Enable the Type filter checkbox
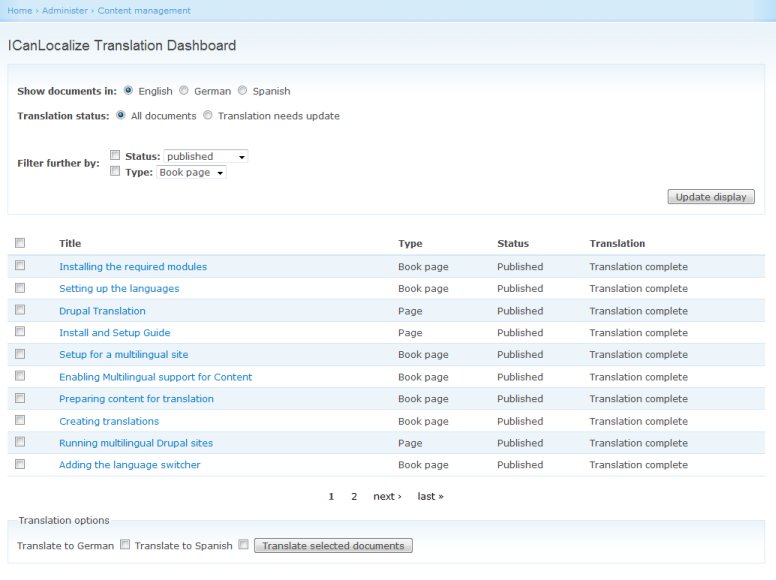Viewport: 776px width, 580px height. pos(115,172)
